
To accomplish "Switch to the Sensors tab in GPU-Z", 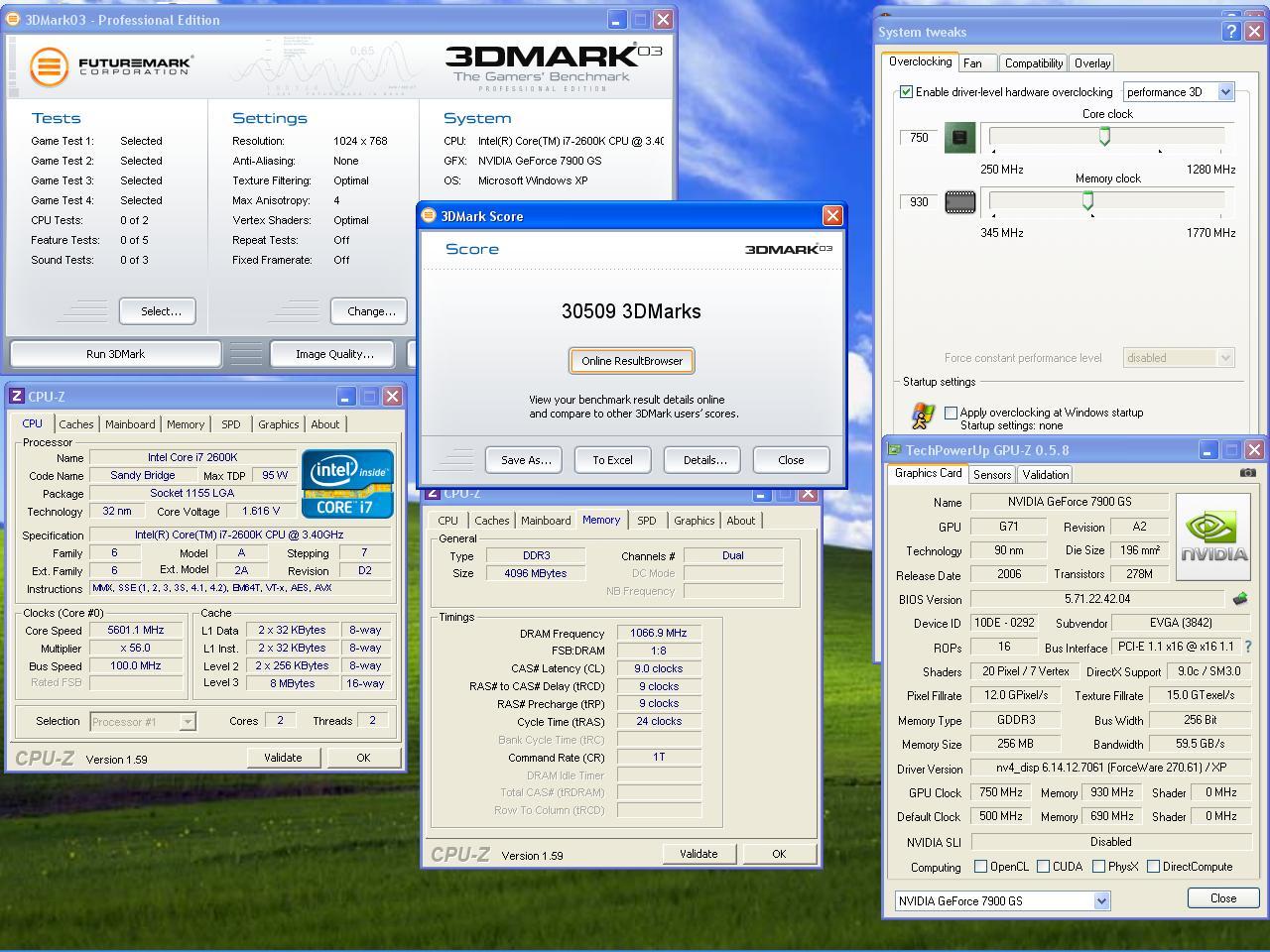I will pyautogui.click(x=991, y=475).
